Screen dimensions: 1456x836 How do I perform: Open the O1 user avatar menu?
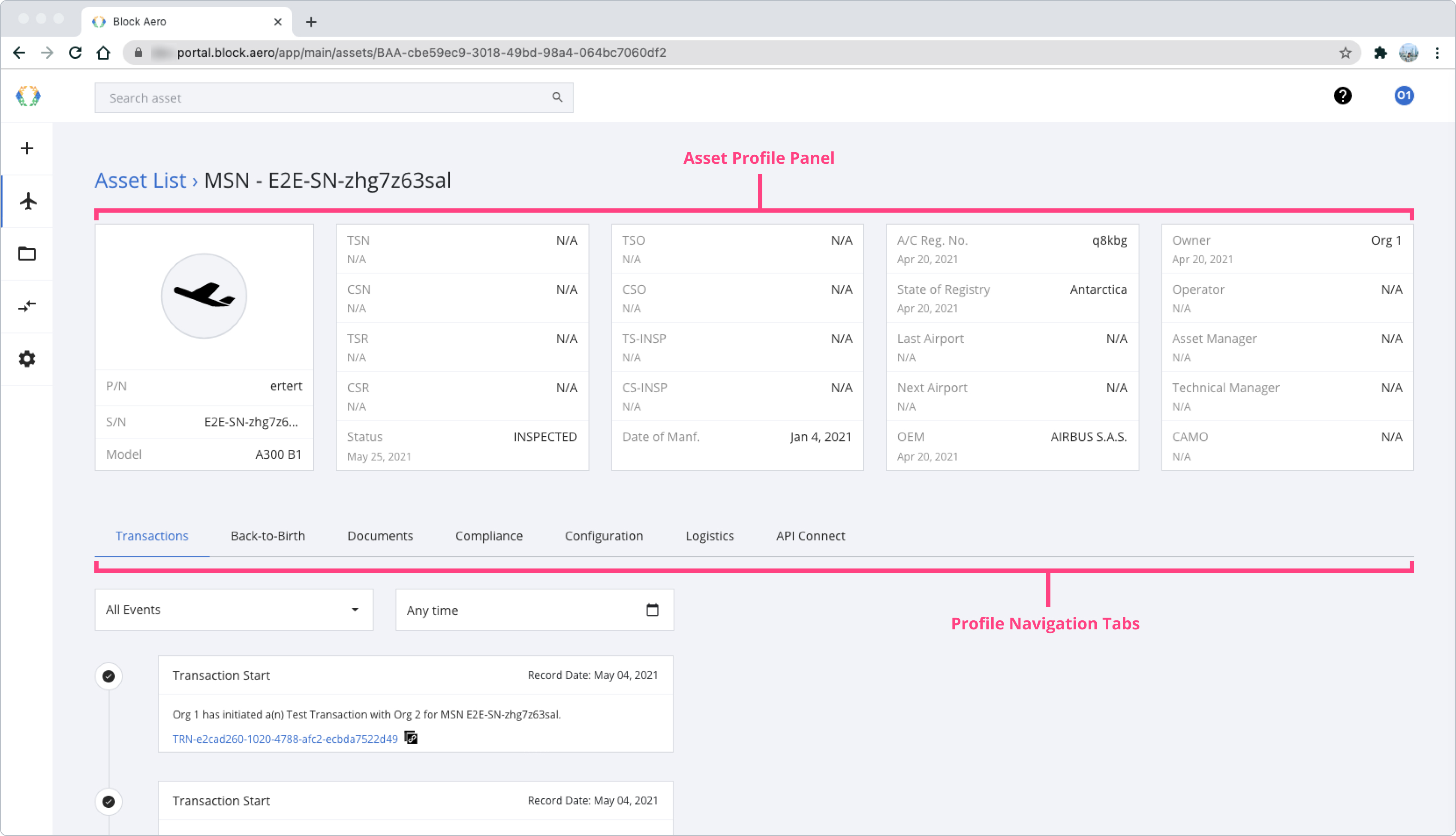point(1404,96)
